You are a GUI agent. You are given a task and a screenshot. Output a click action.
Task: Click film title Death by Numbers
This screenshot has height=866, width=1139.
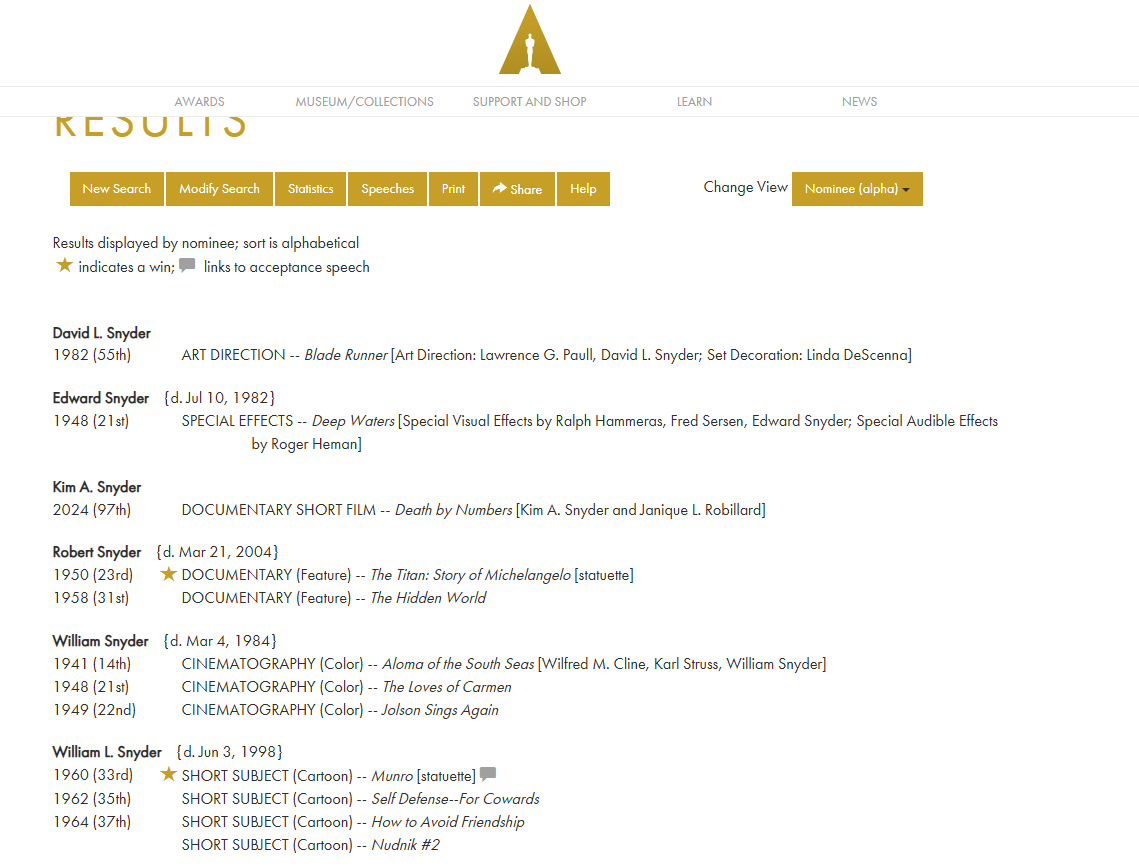click(454, 510)
